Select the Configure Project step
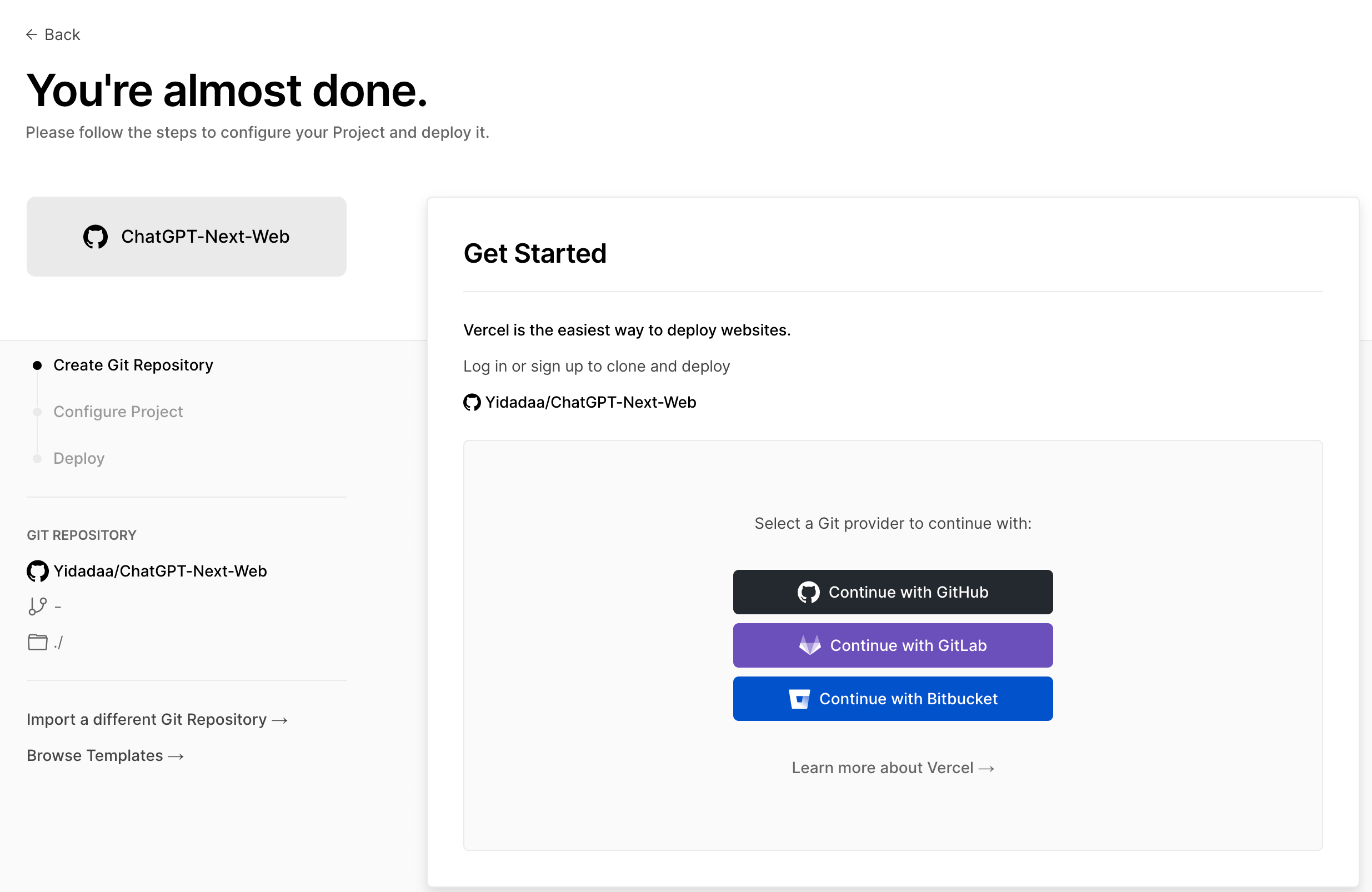The height and width of the screenshot is (892, 1372). [x=118, y=411]
